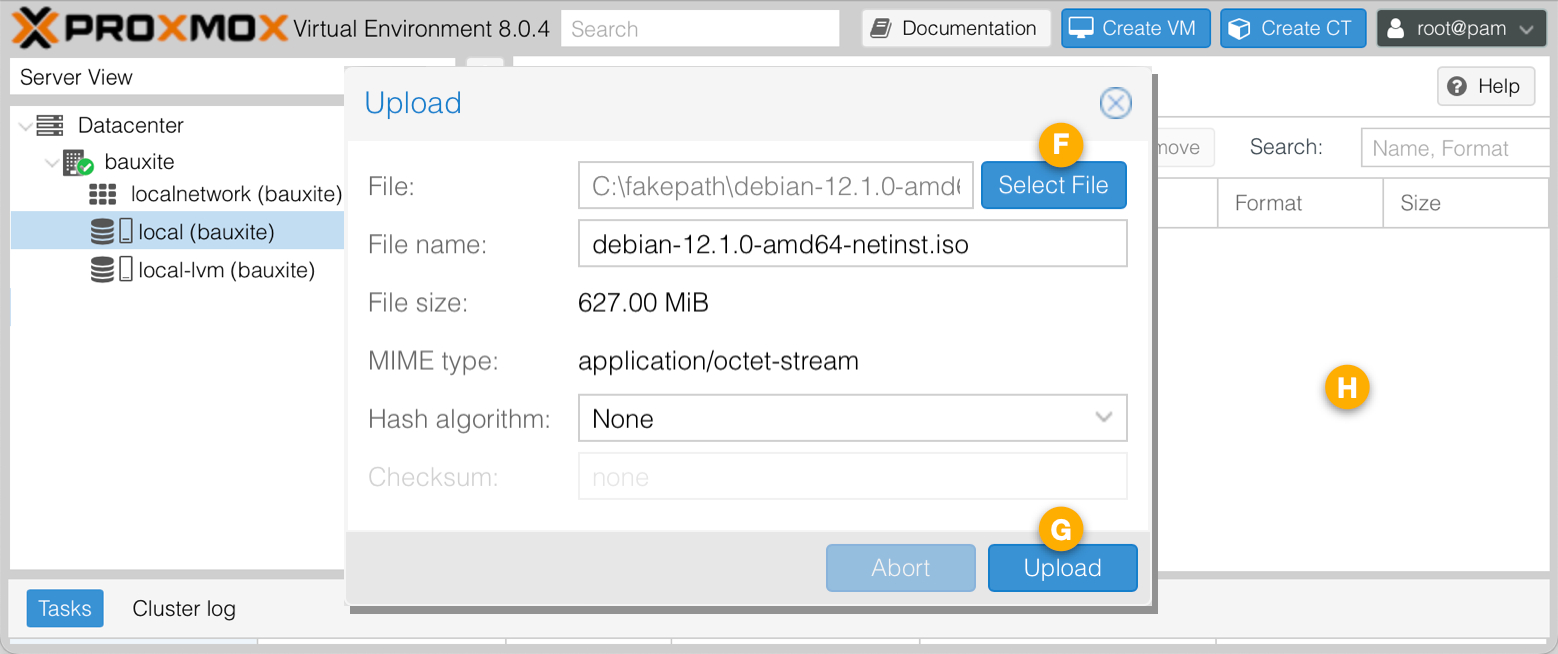Click the 627.00 MiB file size text

(643, 302)
